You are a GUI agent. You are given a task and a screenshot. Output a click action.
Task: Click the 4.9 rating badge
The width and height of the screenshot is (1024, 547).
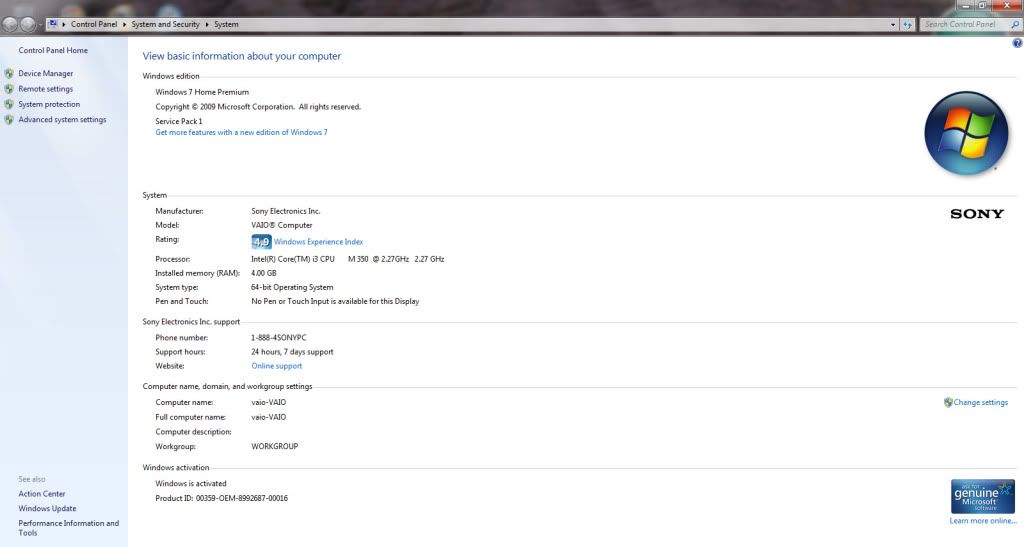(x=261, y=242)
